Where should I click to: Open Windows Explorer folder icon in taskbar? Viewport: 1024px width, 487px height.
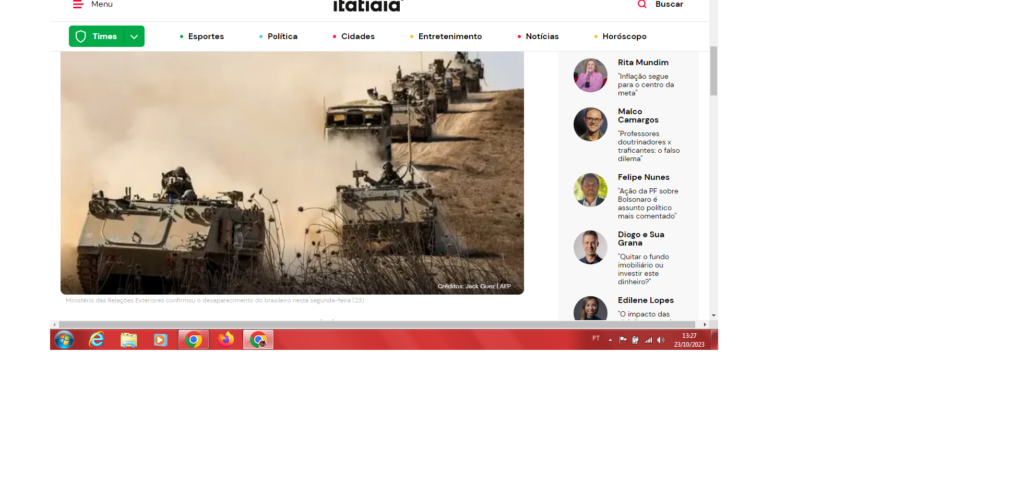click(128, 340)
